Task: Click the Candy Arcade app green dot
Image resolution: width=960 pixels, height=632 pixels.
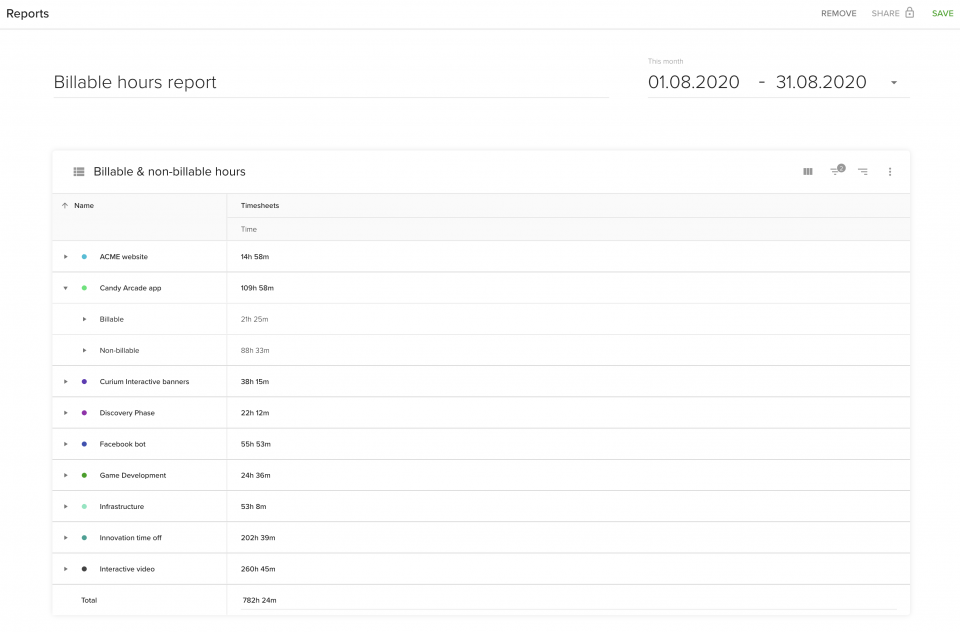Action: [x=84, y=288]
